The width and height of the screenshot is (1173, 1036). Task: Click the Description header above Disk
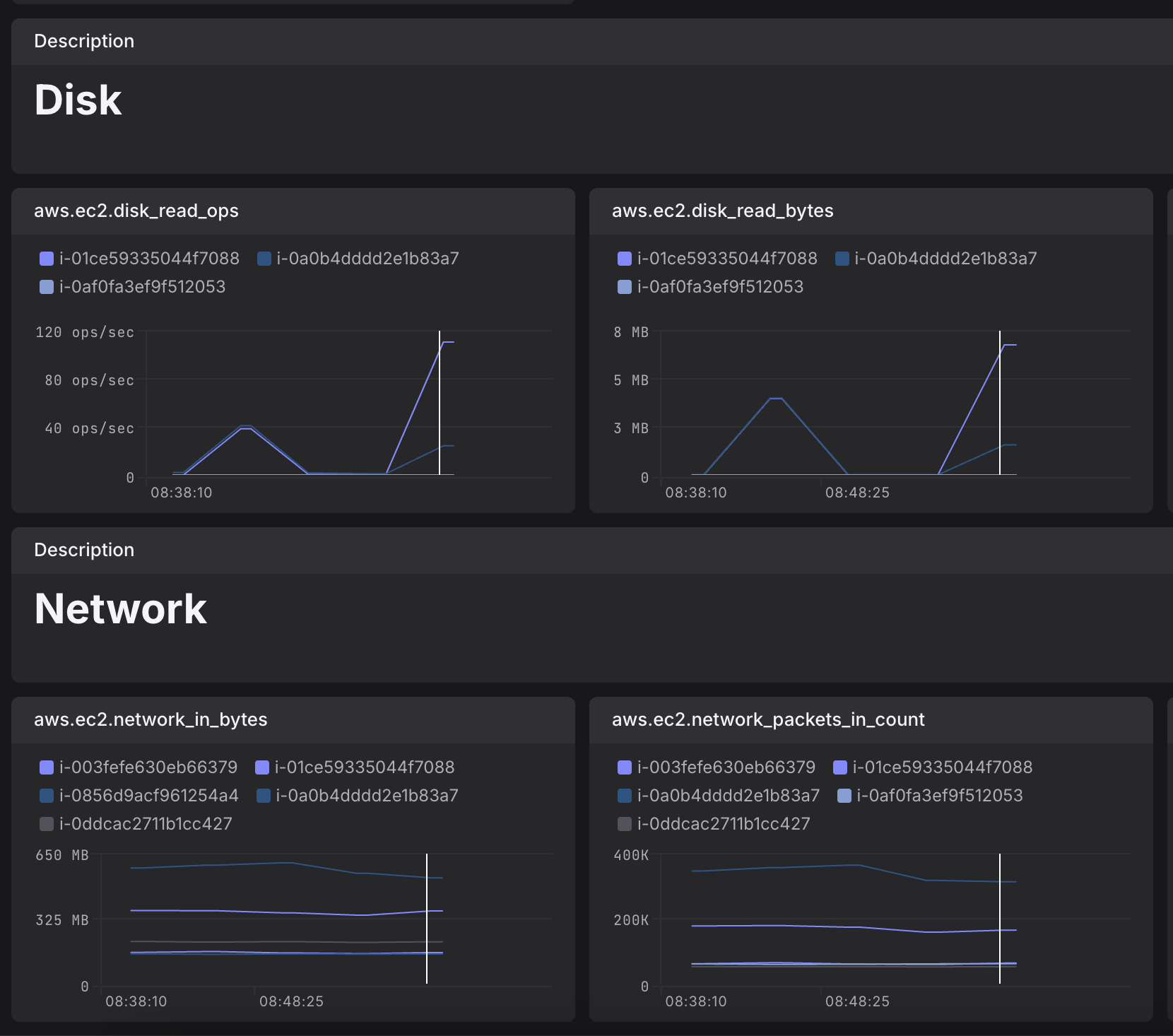pyautogui.click(x=84, y=41)
